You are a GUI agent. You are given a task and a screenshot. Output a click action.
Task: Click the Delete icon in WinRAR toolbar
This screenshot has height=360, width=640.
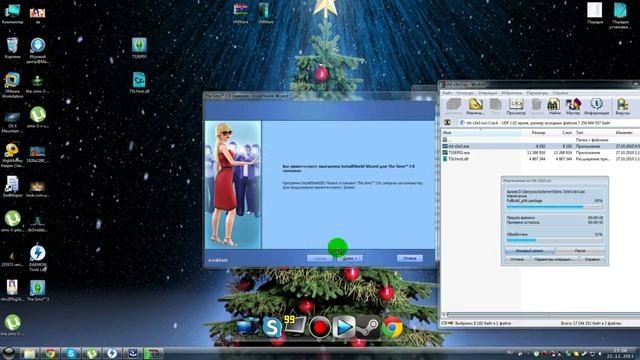(x=537, y=105)
